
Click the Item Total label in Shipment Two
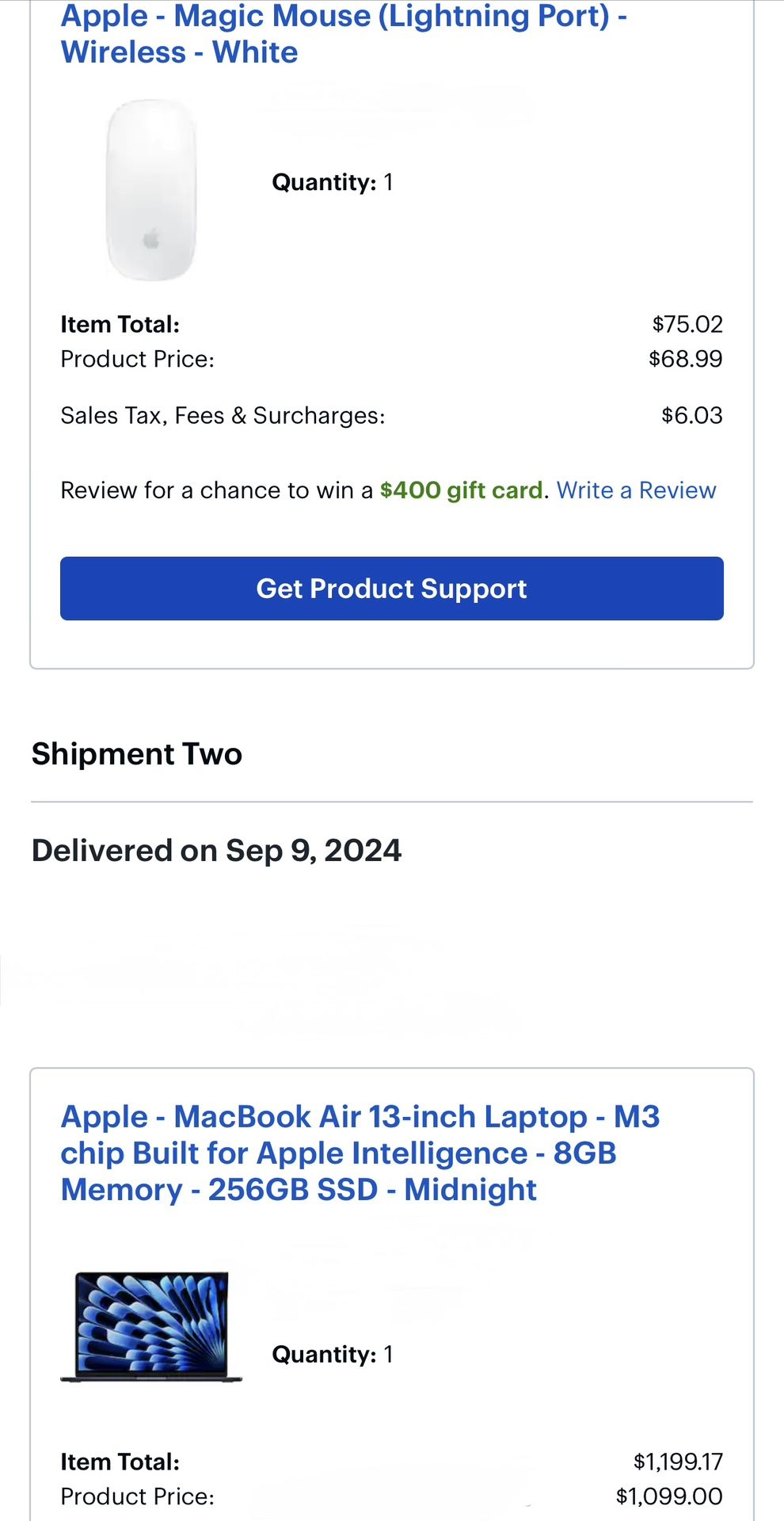point(120,1462)
